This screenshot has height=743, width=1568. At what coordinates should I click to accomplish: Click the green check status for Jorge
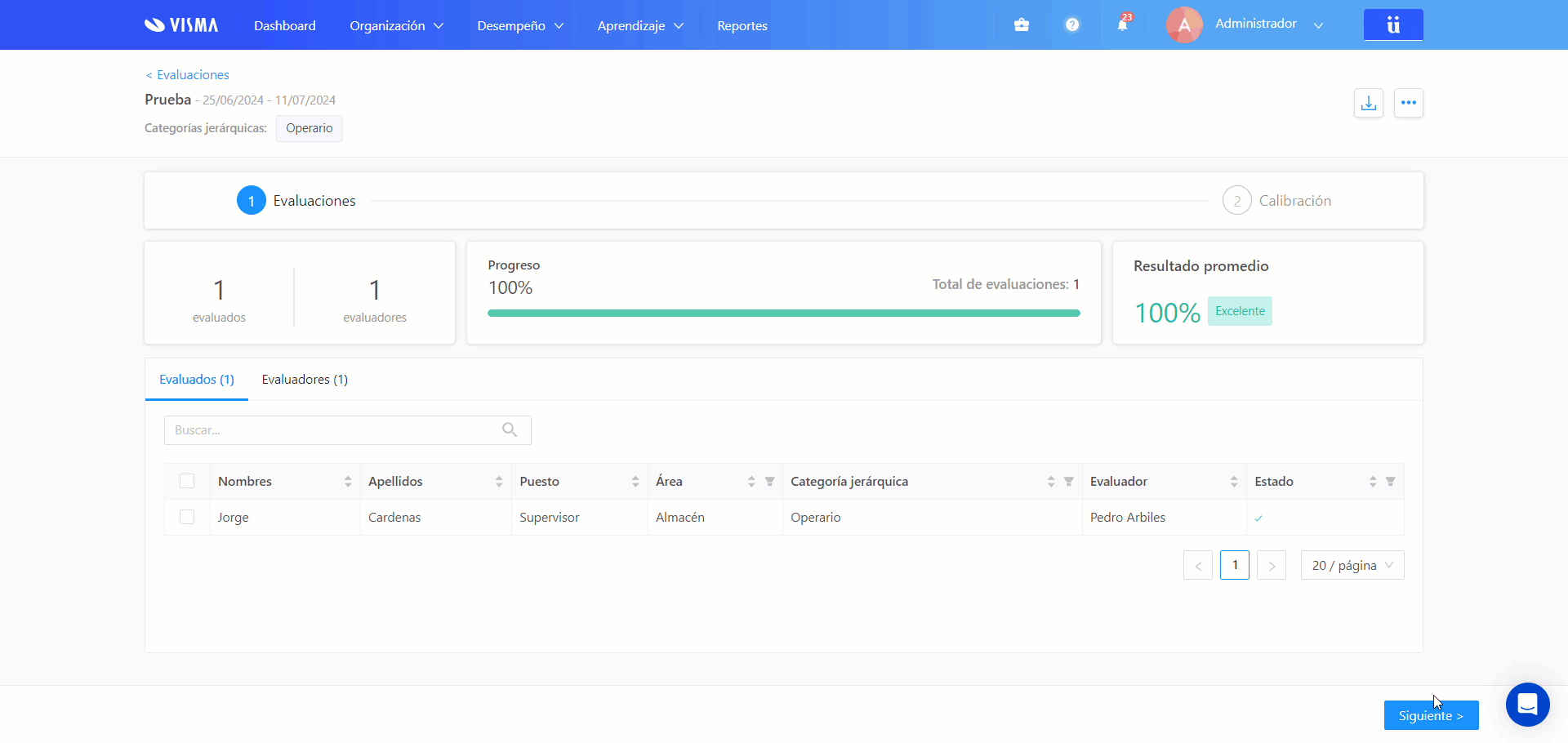(1258, 518)
